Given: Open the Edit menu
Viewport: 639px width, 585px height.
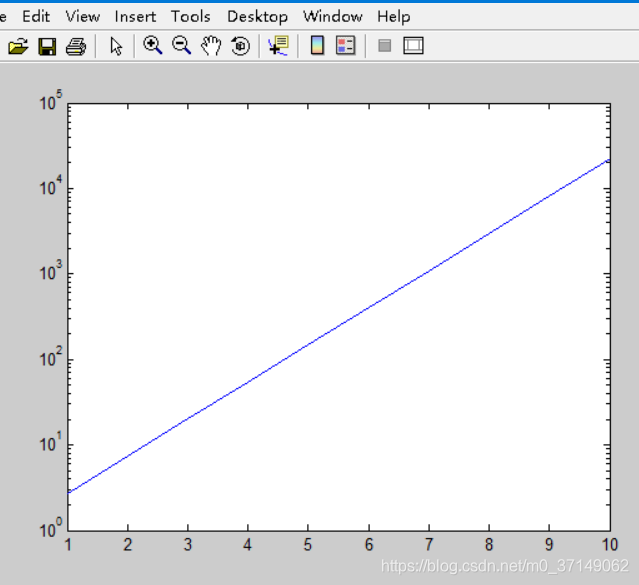Looking at the screenshot, I should [36, 17].
